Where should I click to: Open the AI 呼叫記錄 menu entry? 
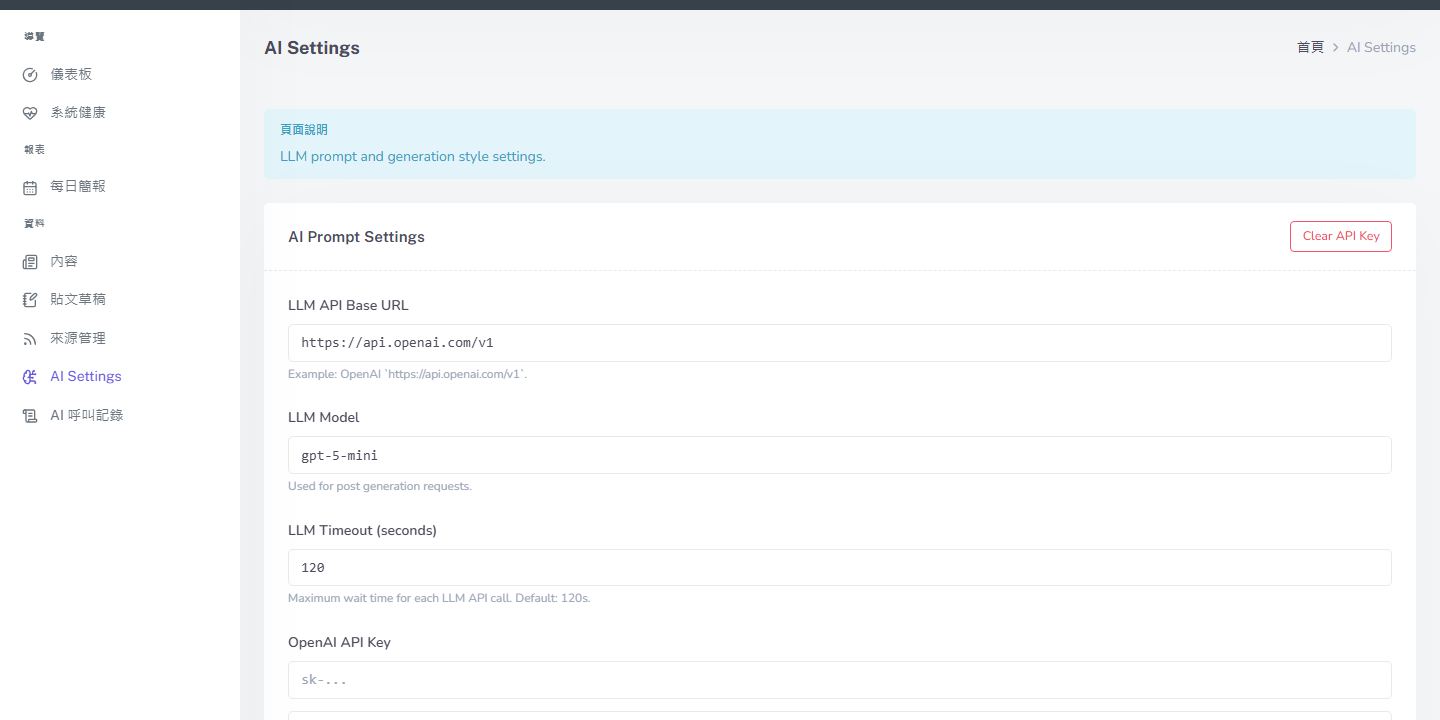click(x=87, y=415)
